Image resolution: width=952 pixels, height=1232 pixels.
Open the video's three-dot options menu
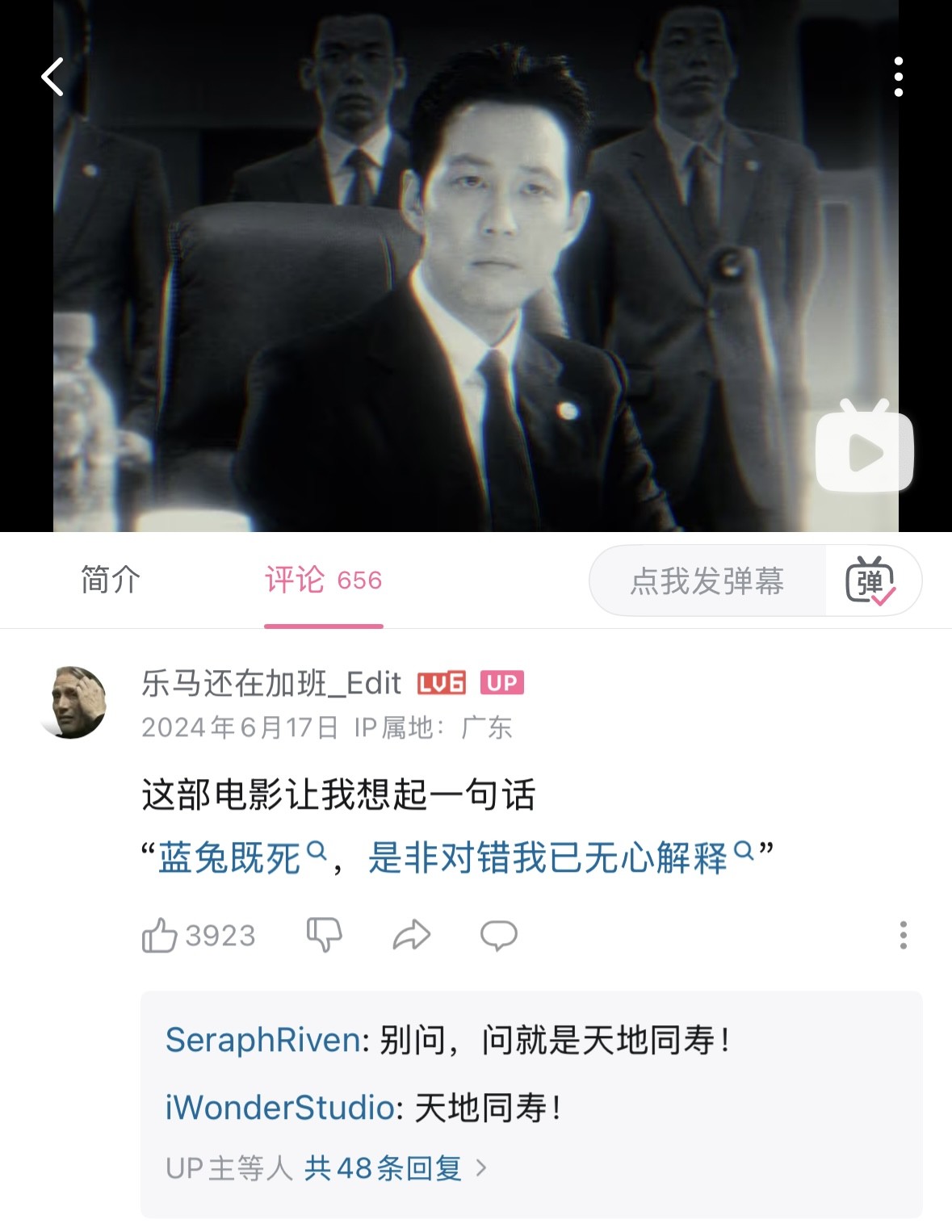tap(898, 77)
